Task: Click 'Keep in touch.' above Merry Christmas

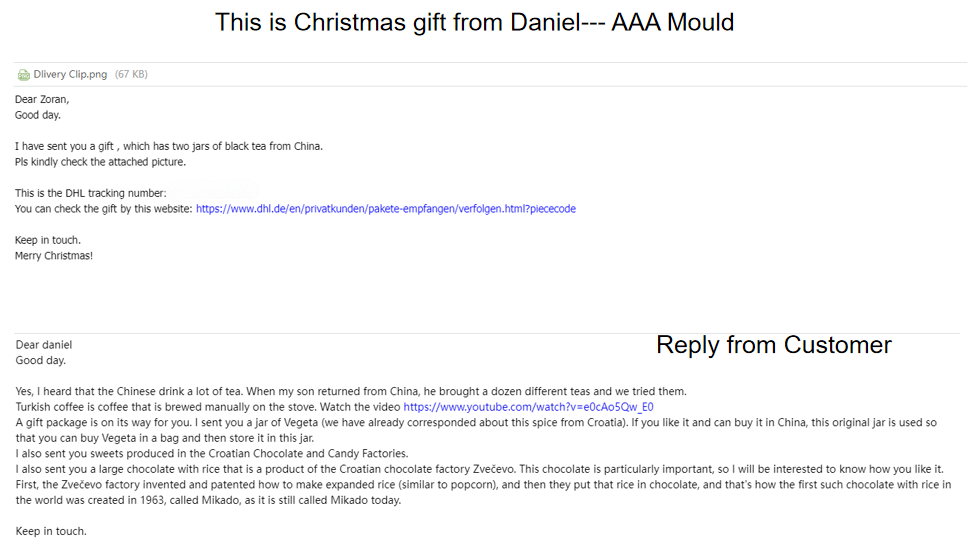Action: [x=48, y=240]
